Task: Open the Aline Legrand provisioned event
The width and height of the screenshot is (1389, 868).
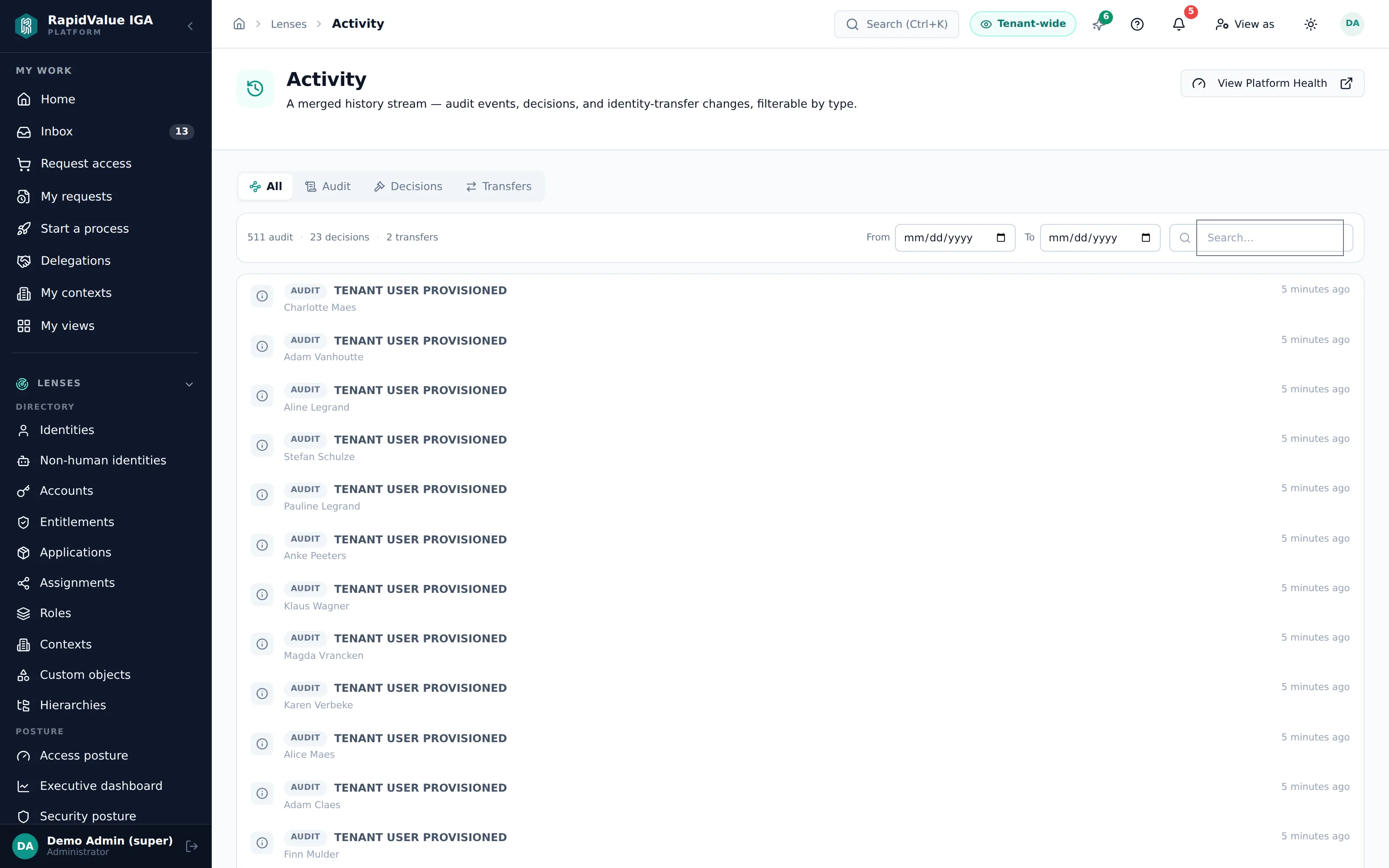Action: tap(800, 398)
